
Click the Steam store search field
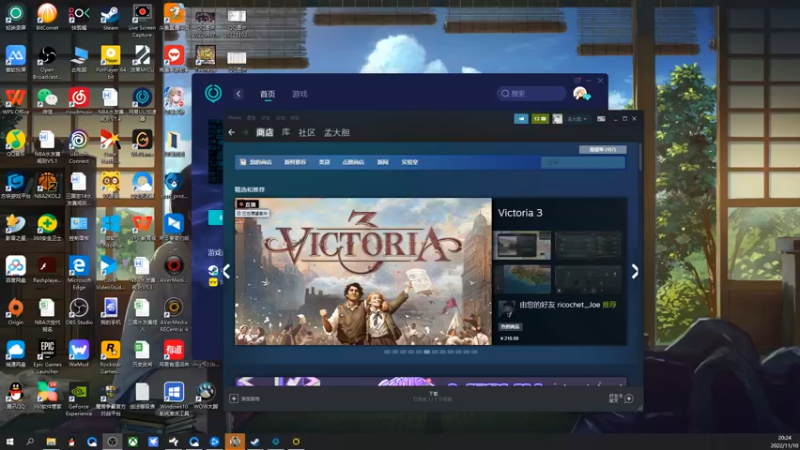[582, 162]
